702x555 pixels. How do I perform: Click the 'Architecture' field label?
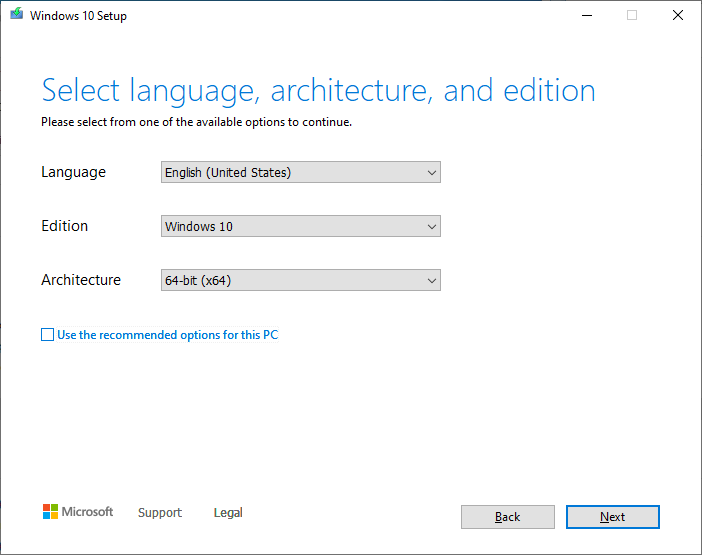click(x=81, y=280)
